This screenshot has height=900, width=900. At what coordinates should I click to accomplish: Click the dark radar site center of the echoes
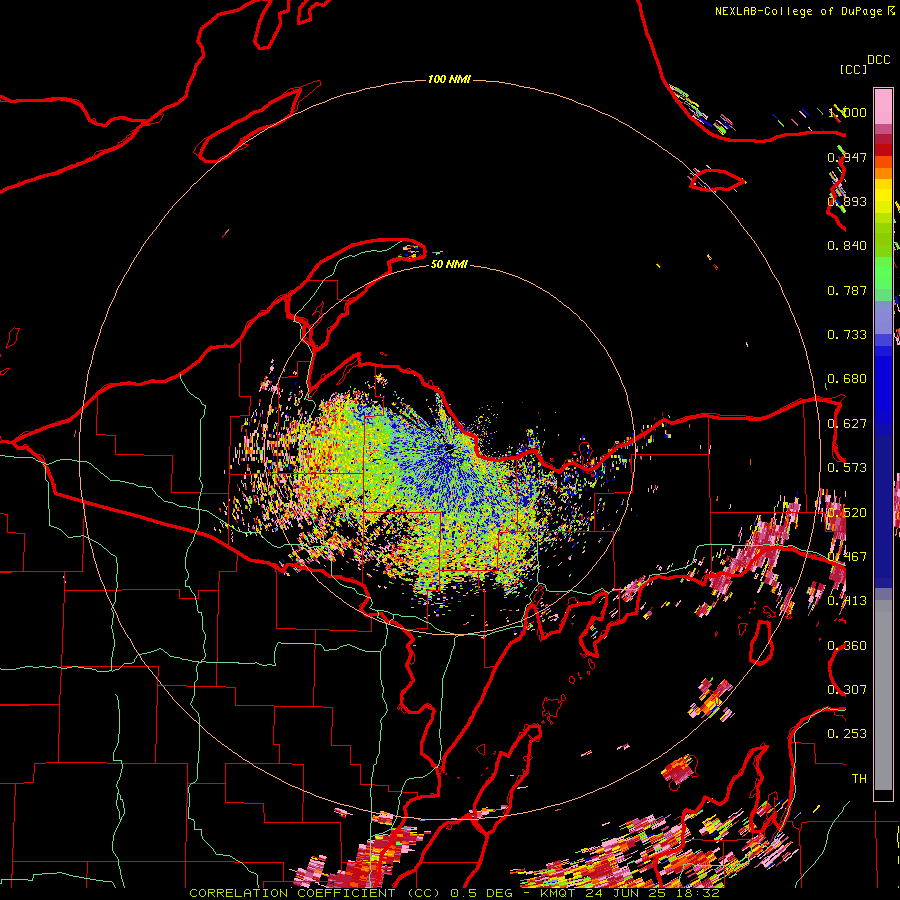pyautogui.click(x=449, y=448)
